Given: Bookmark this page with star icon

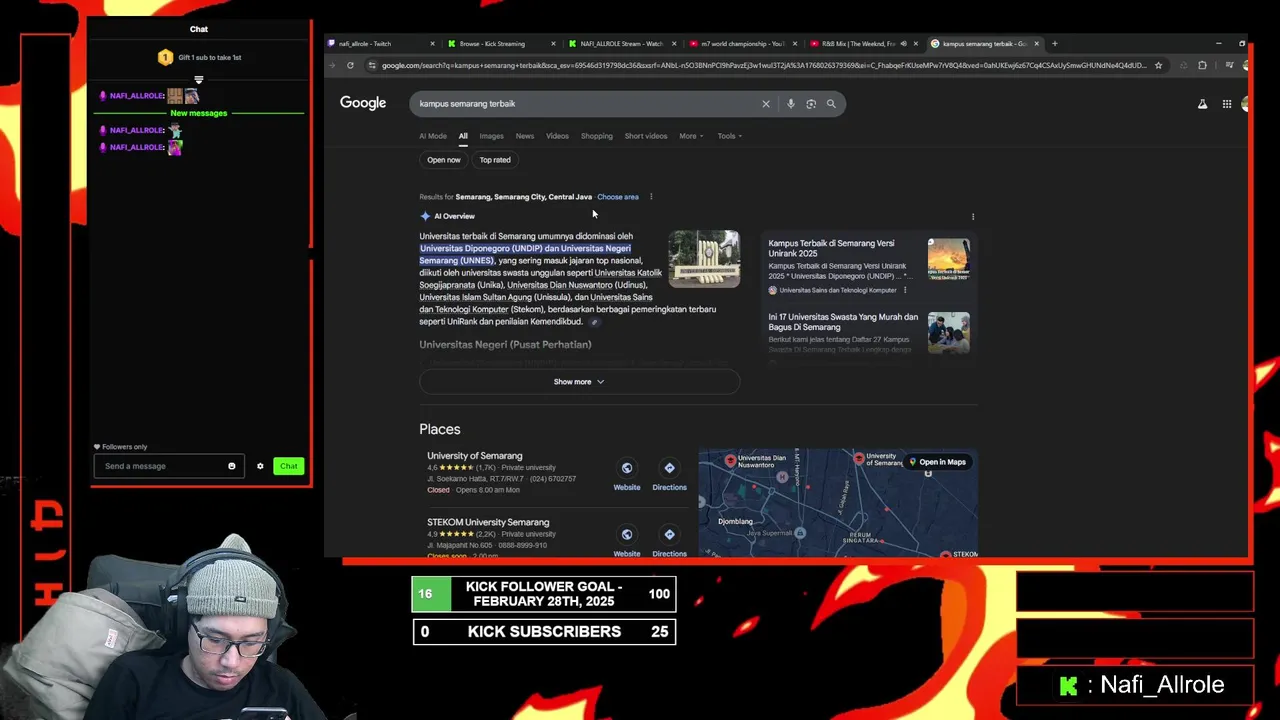Looking at the screenshot, I should pos(1158,65).
